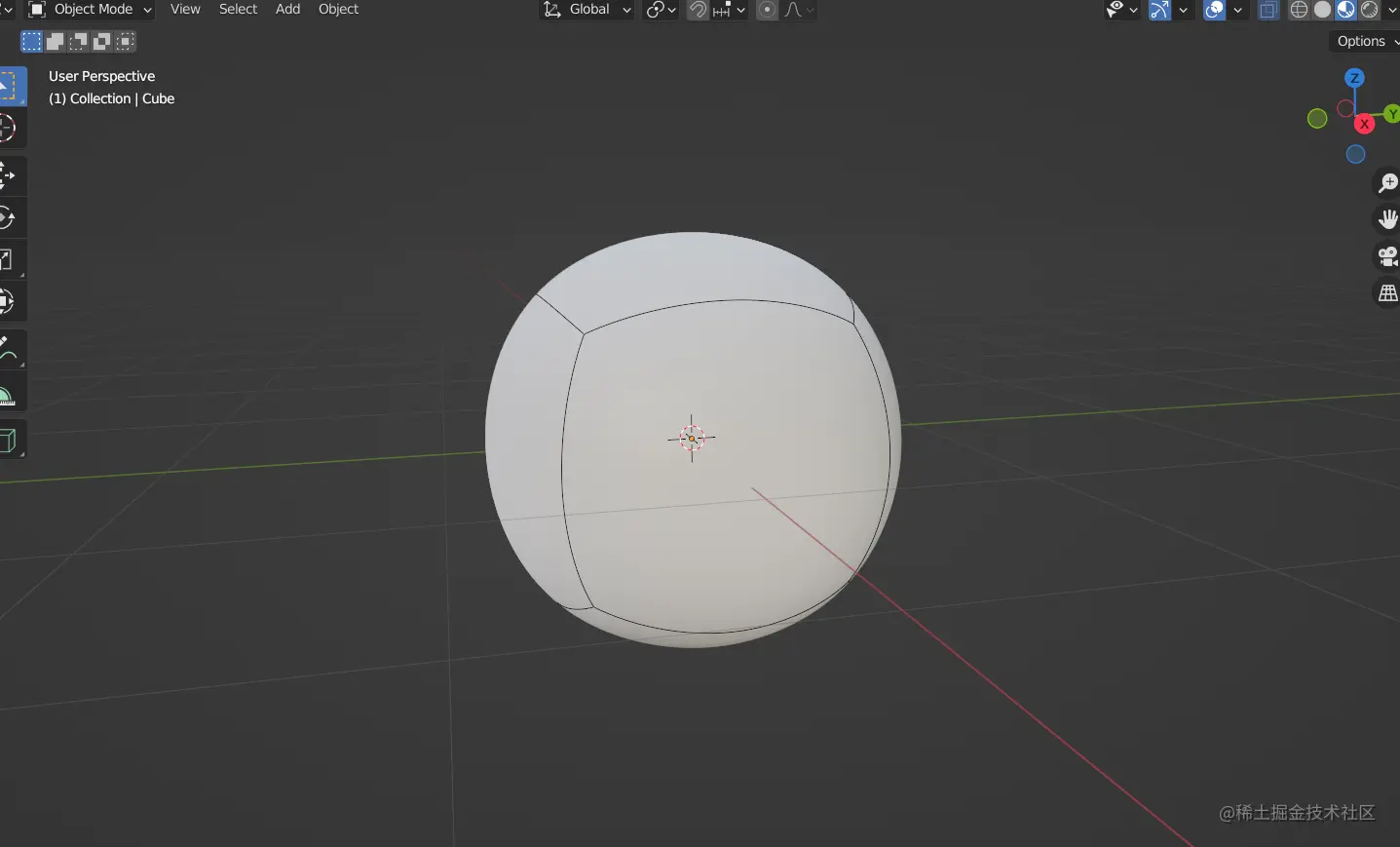1400x847 pixels.
Task: Toggle viewport gizmos display
Action: coord(1159,10)
